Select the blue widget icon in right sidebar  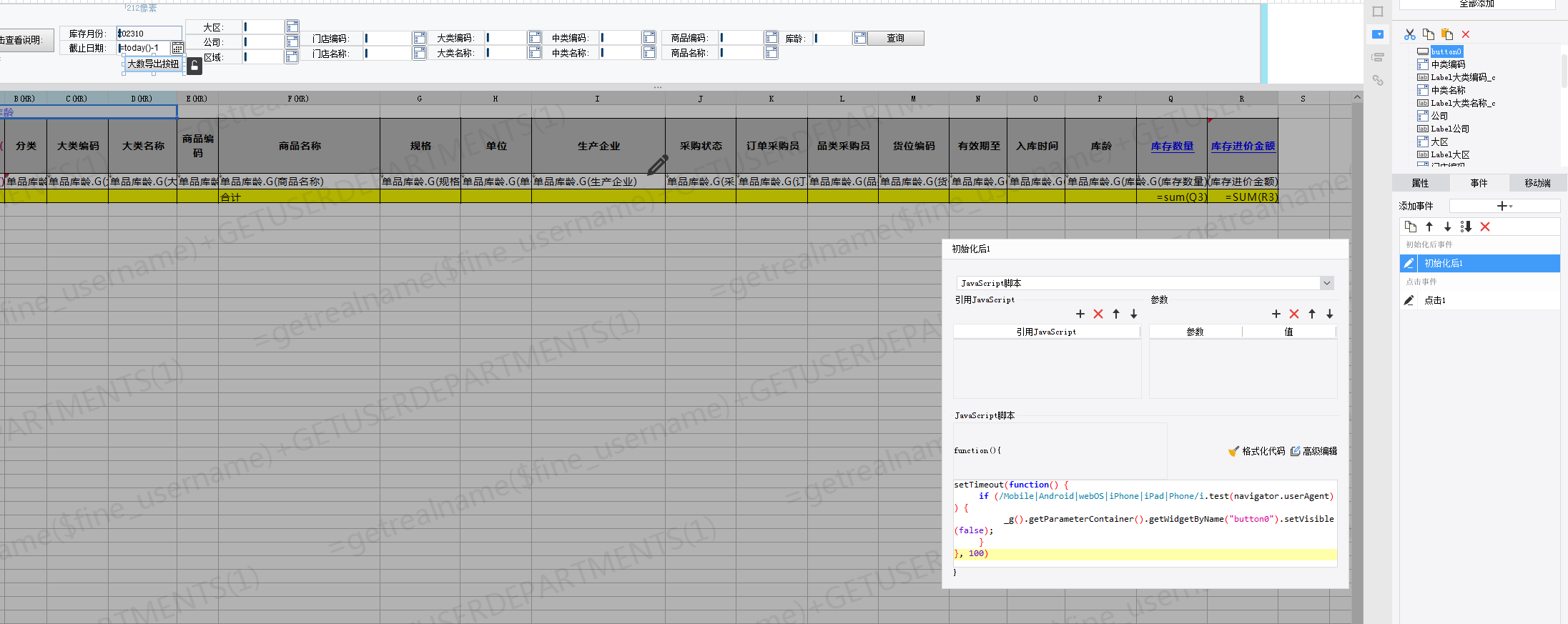(x=1378, y=34)
